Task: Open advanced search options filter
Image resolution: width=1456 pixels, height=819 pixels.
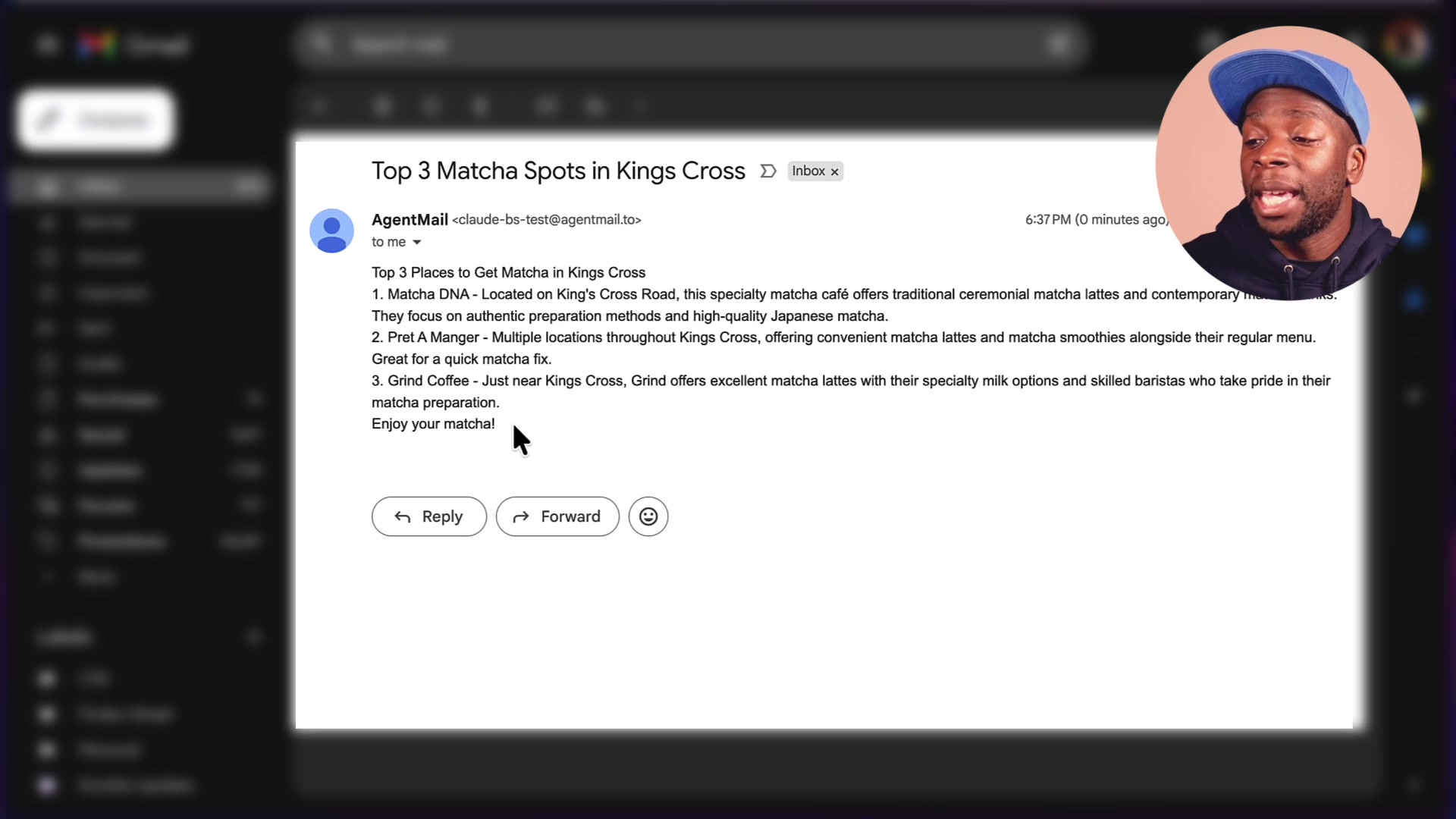Action: [x=1059, y=43]
